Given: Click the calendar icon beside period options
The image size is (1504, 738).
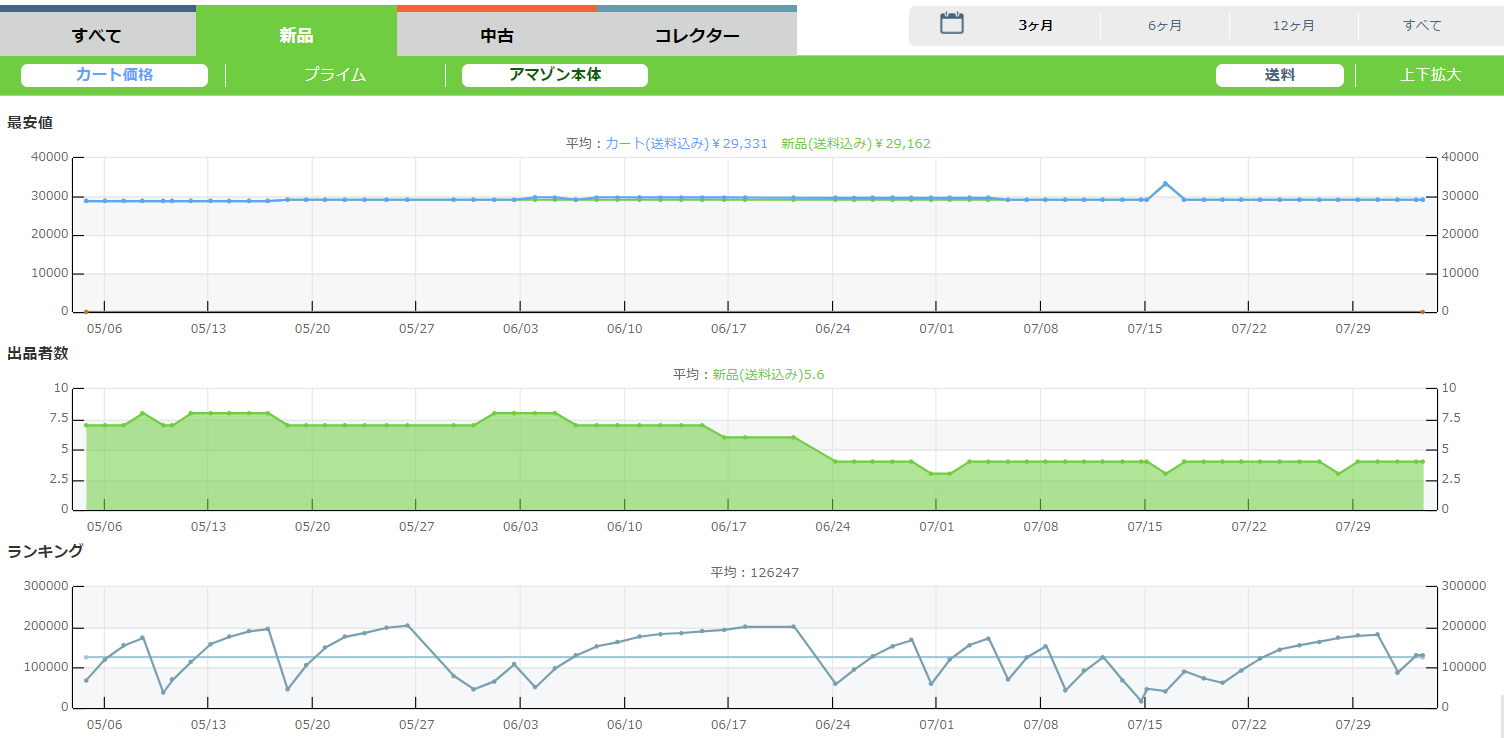Looking at the screenshot, I should tap(951, 24).
